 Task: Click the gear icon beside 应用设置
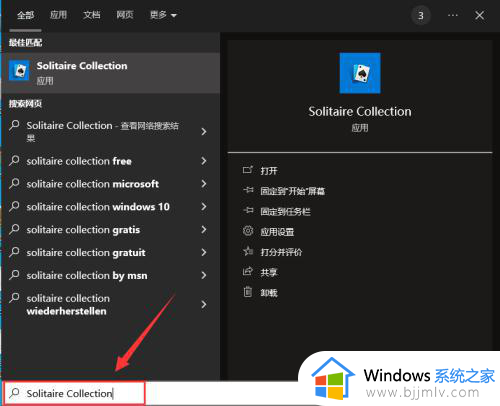pos(248,231)
